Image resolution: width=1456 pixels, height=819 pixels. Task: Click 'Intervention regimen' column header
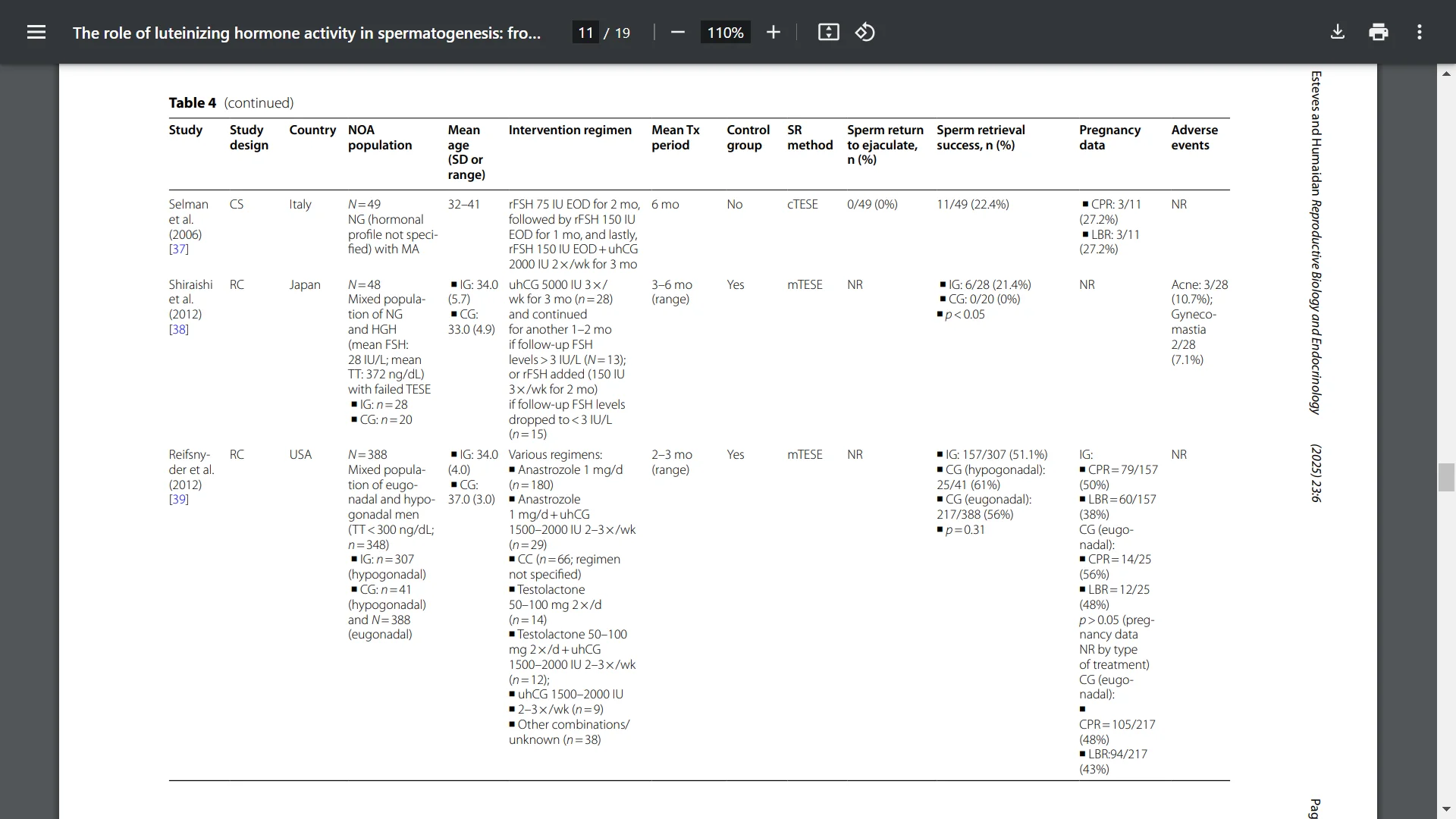[x=570, y=130]
